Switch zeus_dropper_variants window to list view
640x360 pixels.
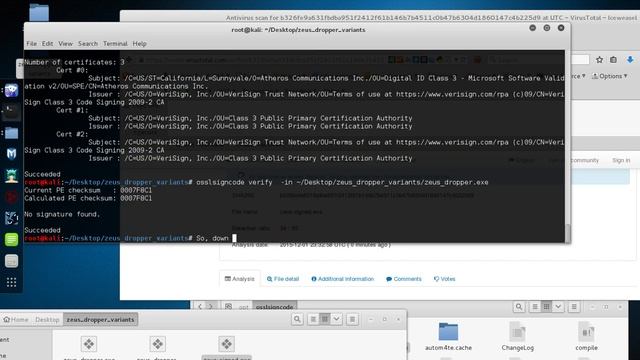click(x=313, y=319)
